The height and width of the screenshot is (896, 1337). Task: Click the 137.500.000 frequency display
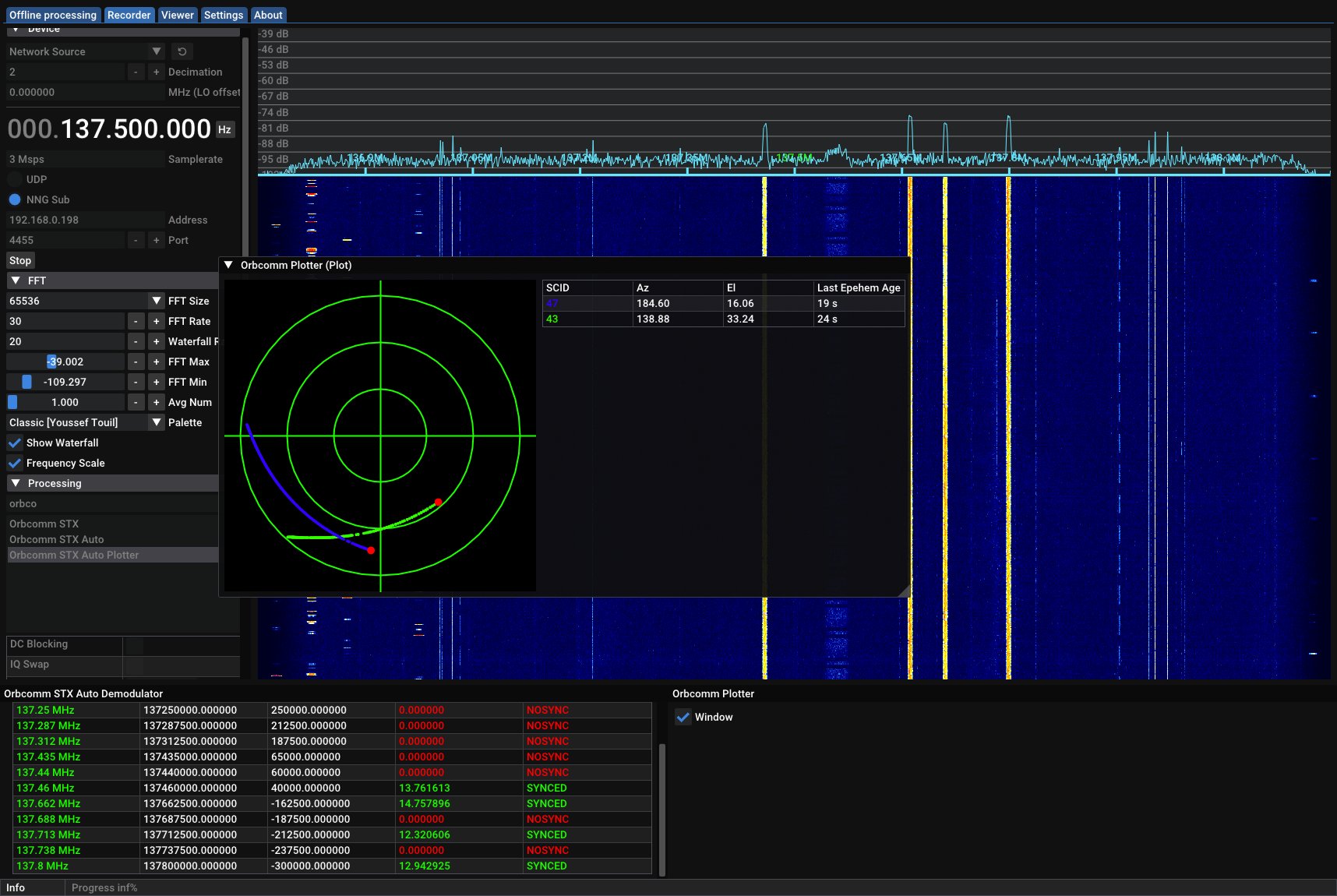click(109, 129)
